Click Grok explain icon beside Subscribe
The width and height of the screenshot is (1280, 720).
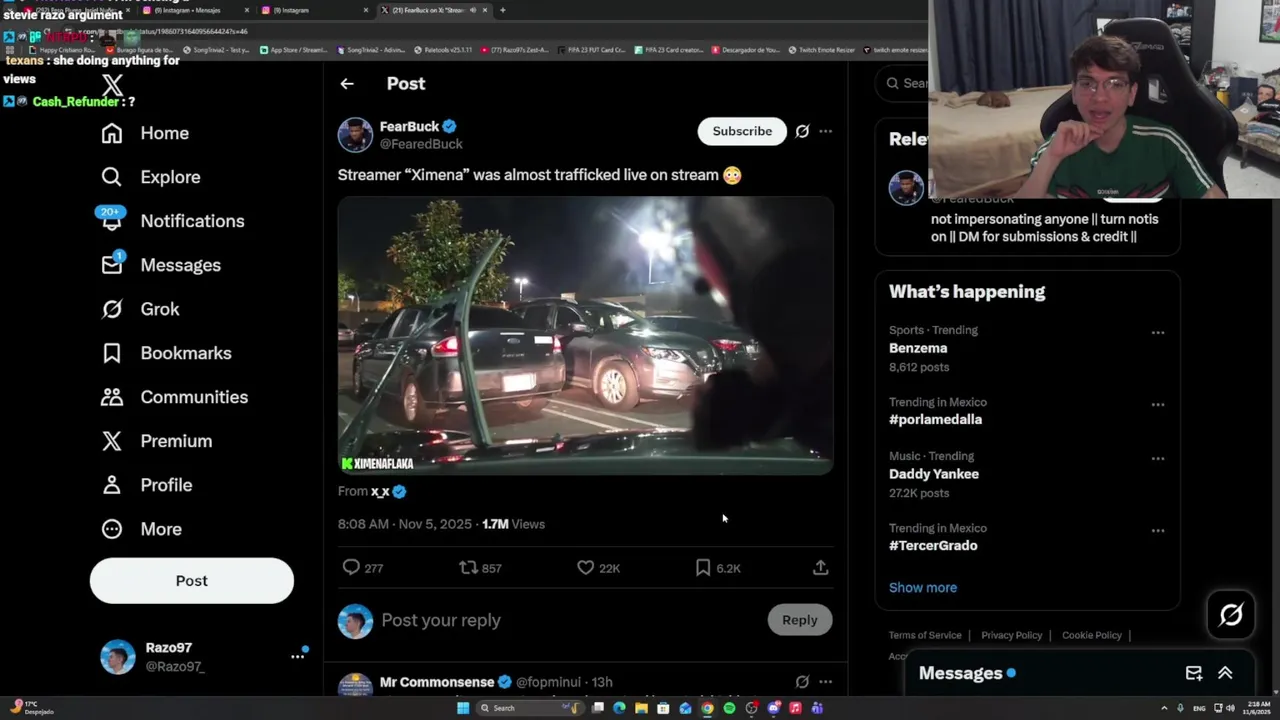(x=802, y=131)
